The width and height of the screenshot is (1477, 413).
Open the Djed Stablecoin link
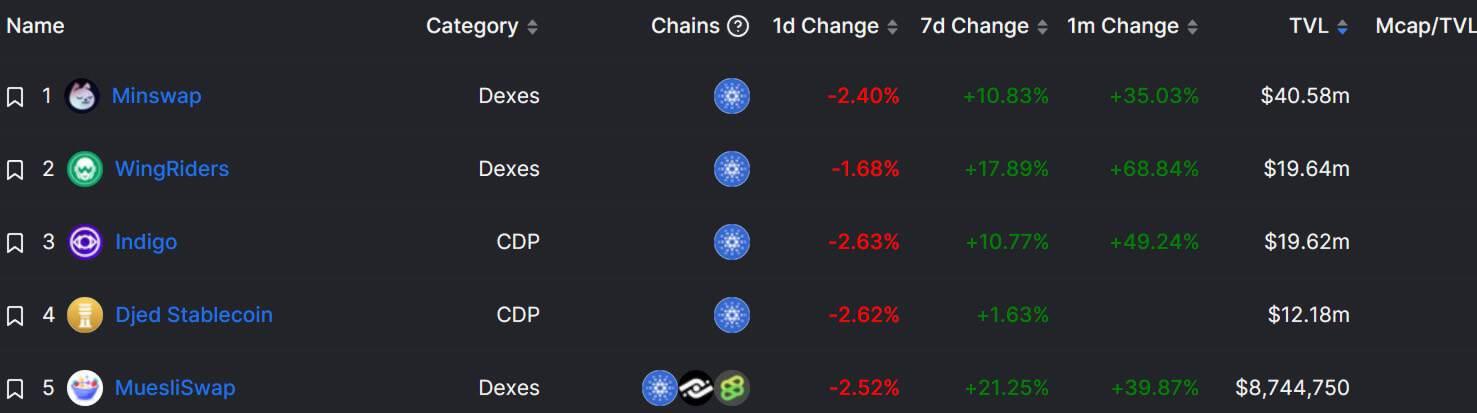point(194,315)
